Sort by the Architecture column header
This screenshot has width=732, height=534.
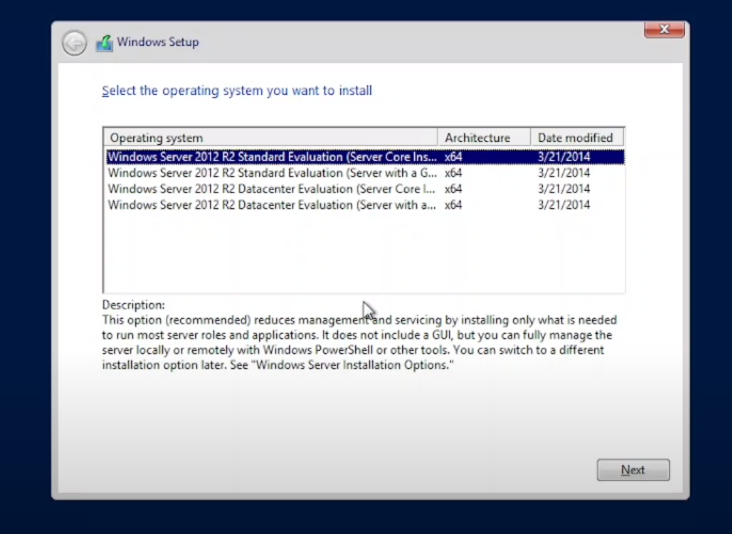(x=484, y=138)
